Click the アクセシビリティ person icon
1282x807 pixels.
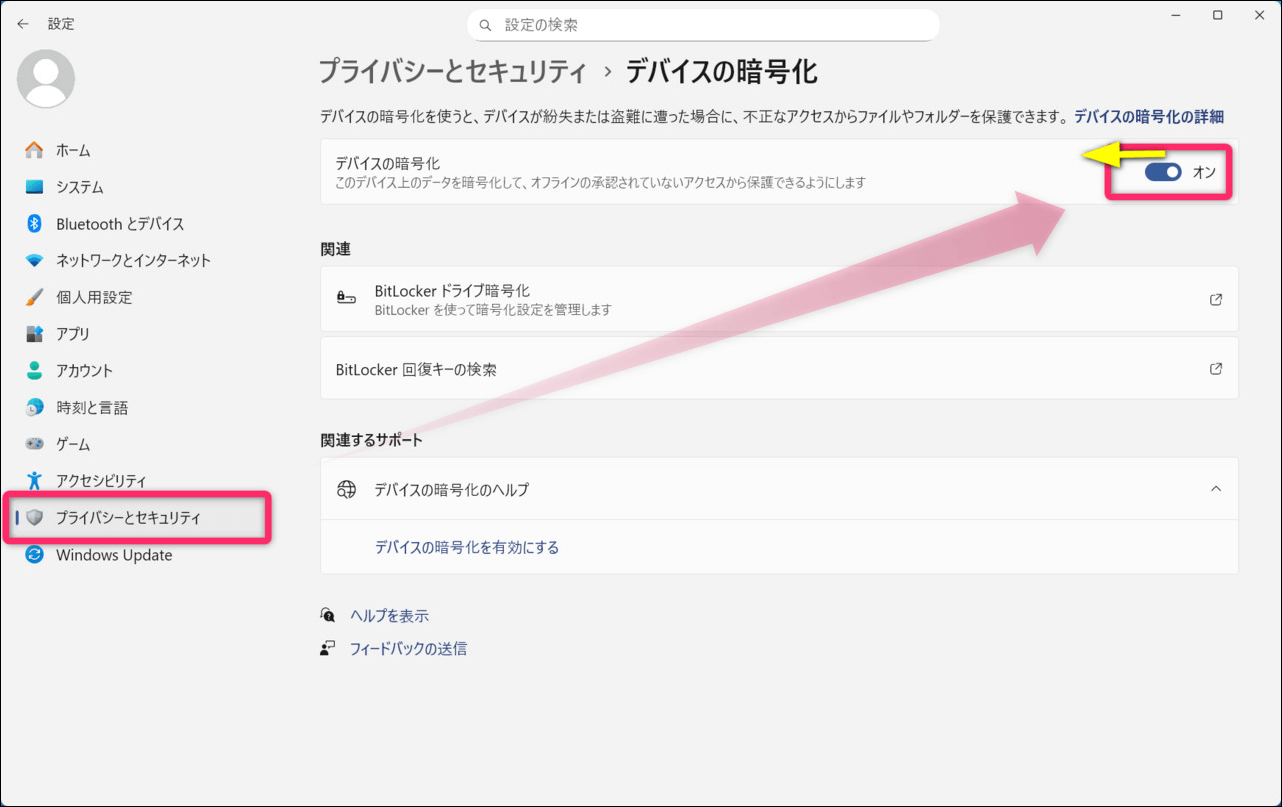point(35,481)
